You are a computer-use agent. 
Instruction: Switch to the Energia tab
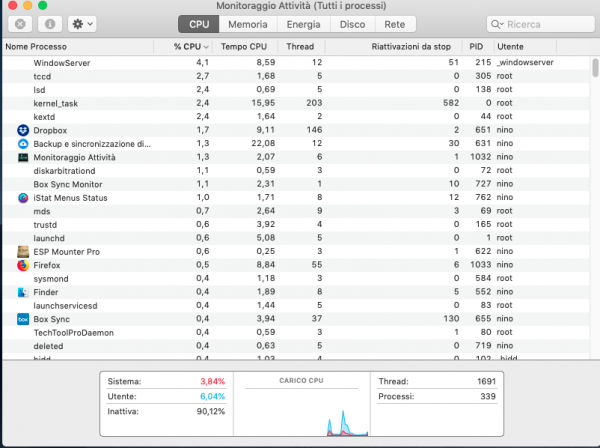coord(303,24)
